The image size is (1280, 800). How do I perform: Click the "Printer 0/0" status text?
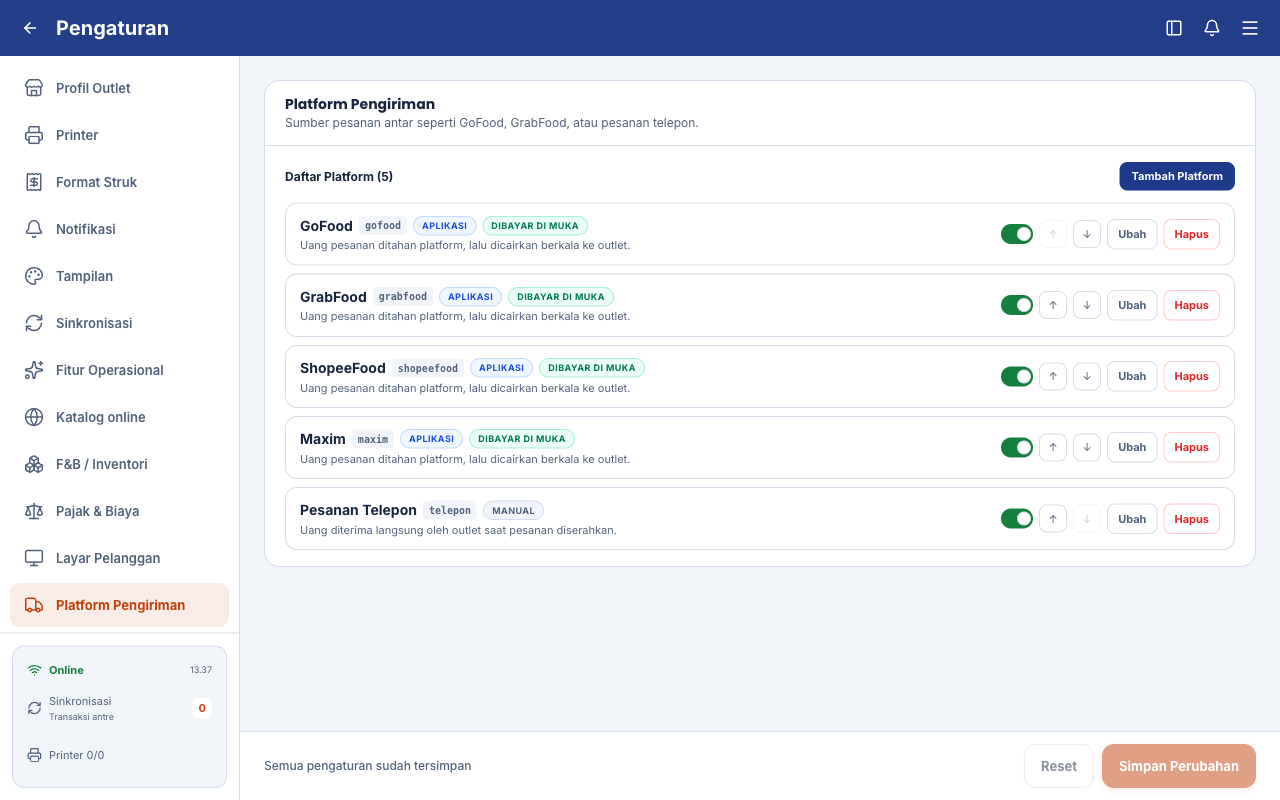pyautogui.click(x=77, y=755)
